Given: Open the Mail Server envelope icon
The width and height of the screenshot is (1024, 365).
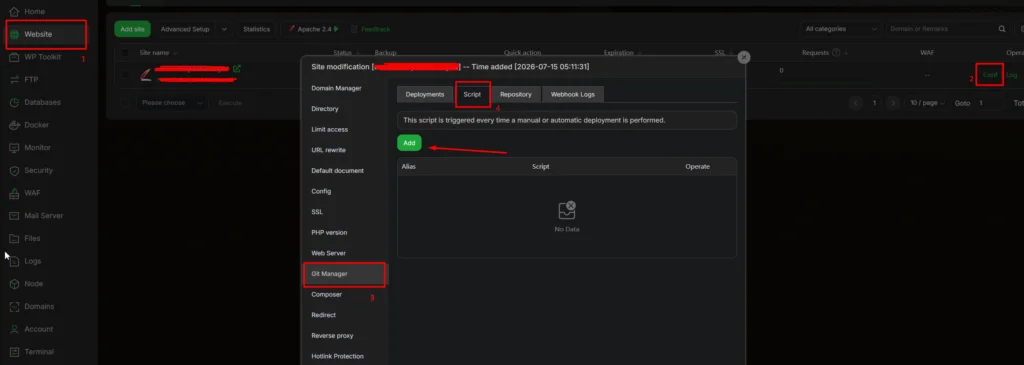Looking at the screenshot, I should [x=14, y=215].
